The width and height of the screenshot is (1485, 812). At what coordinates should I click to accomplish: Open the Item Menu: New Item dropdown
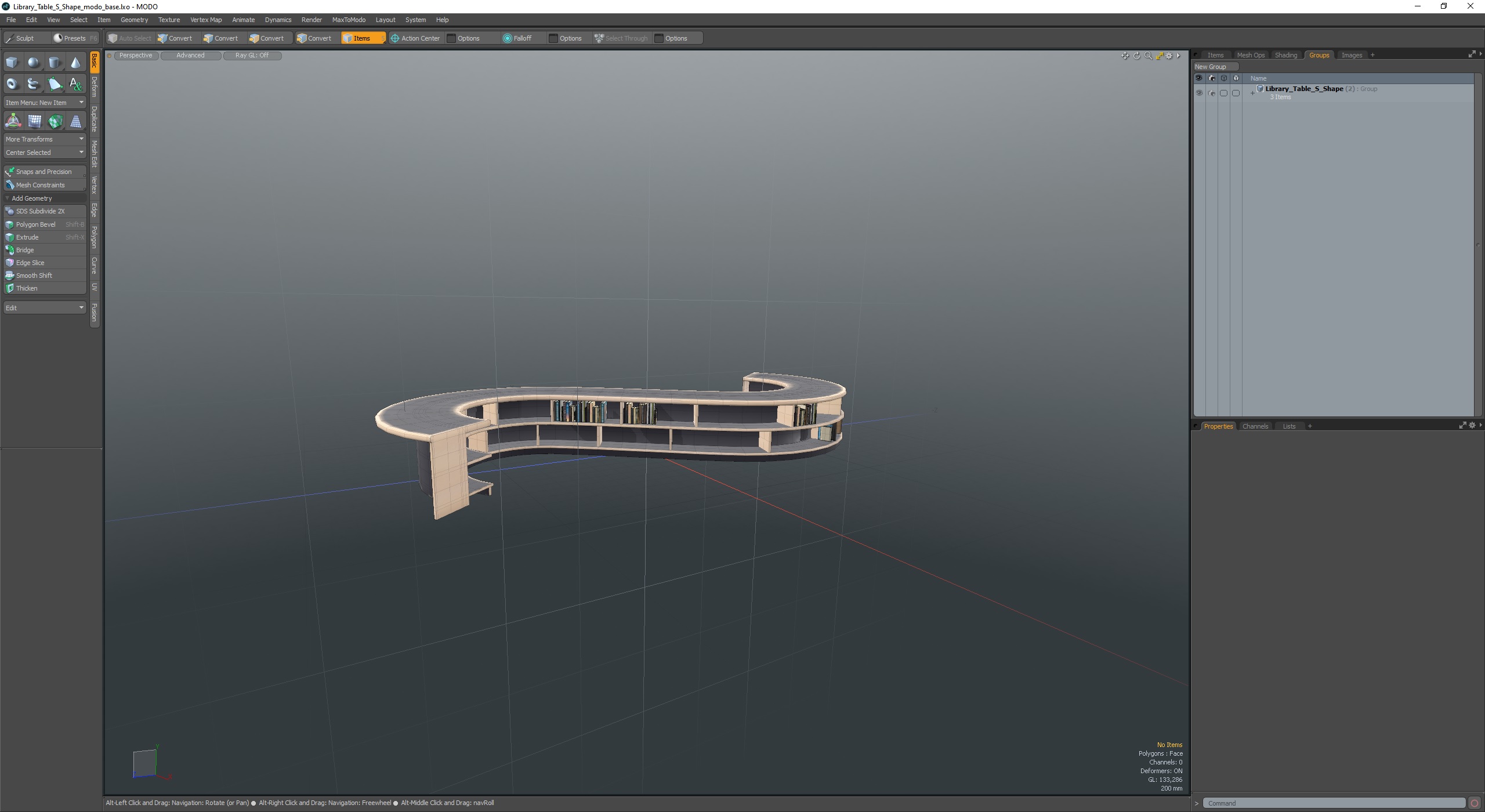pos(45,103)
